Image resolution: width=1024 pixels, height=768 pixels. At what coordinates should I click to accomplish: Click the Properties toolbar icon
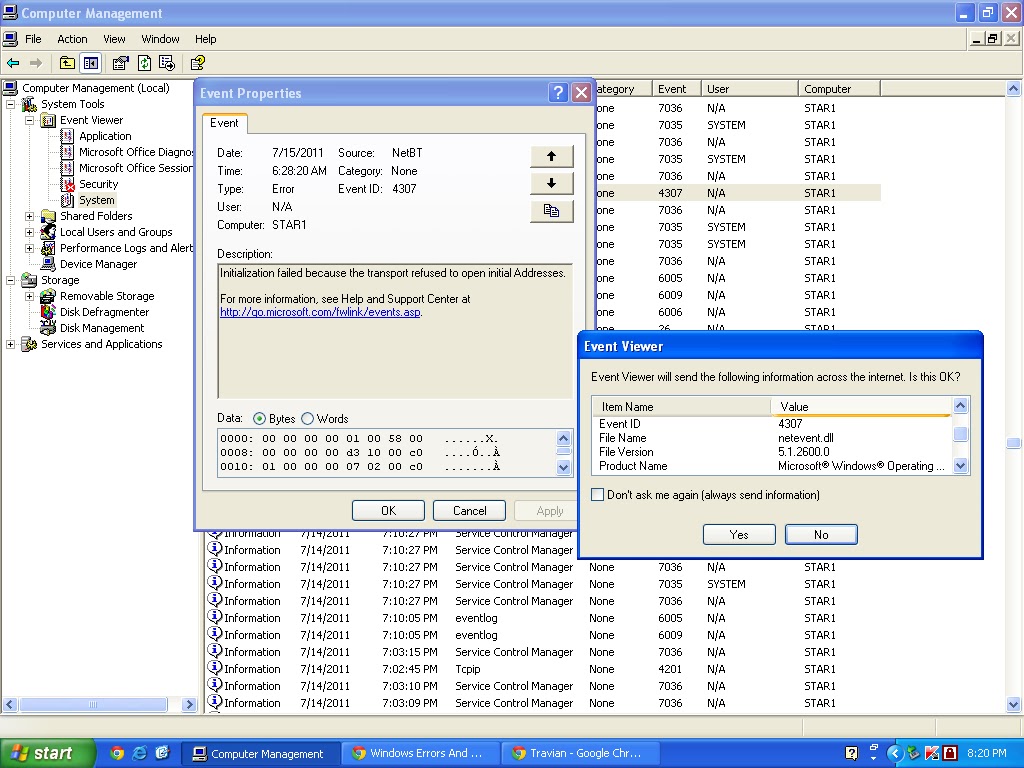[x=121, y=63]
